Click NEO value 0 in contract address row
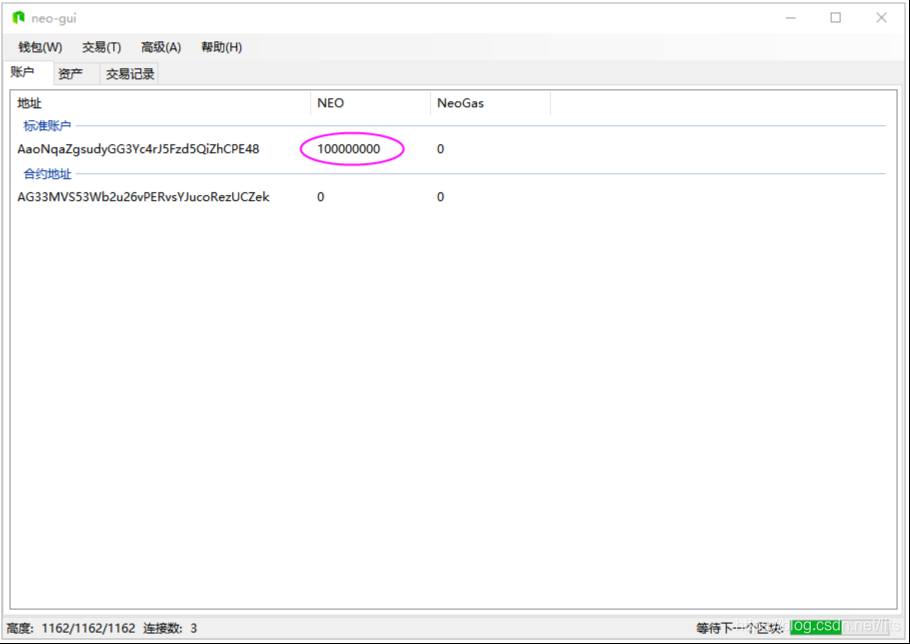Screen dimensions: 910x644 pos(320,197)
